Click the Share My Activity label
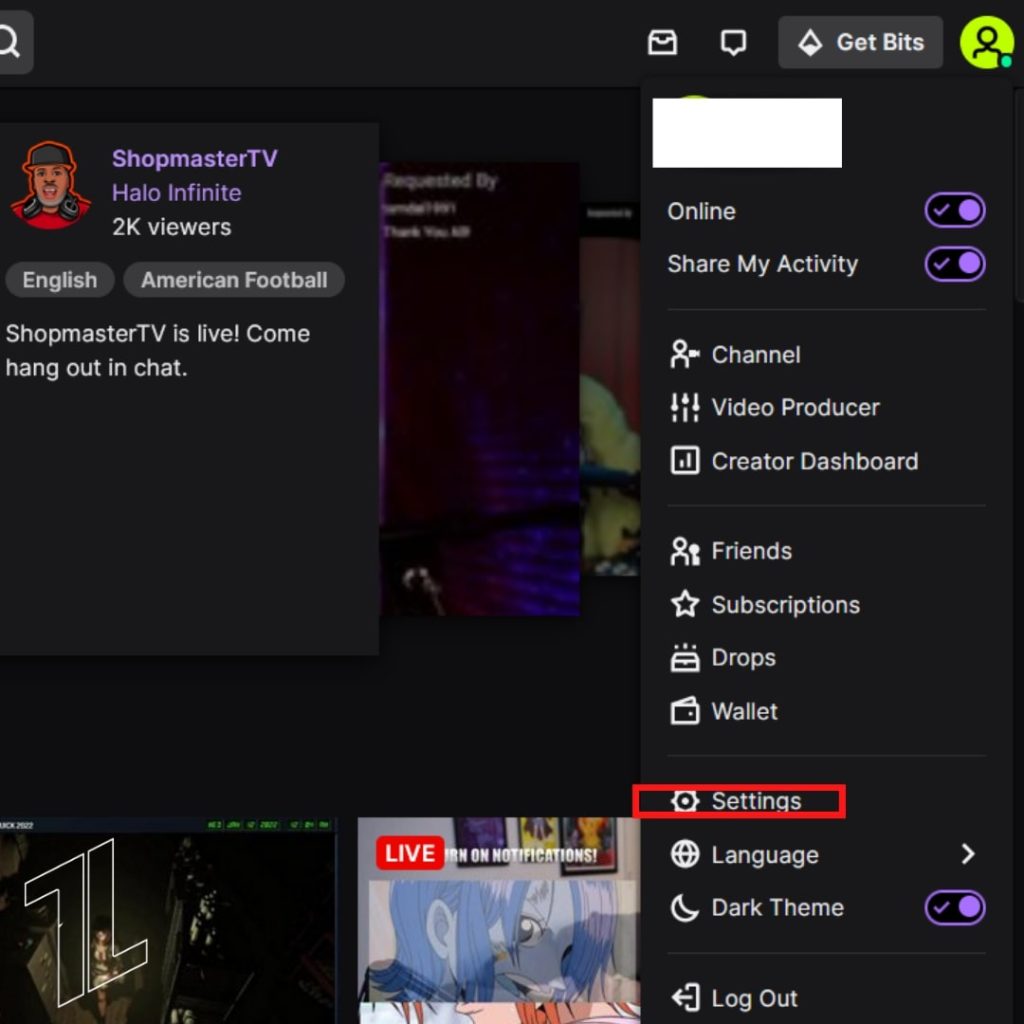This screenshot has width=1024, height=1024. pyautogui.click(x=762, y=264)
